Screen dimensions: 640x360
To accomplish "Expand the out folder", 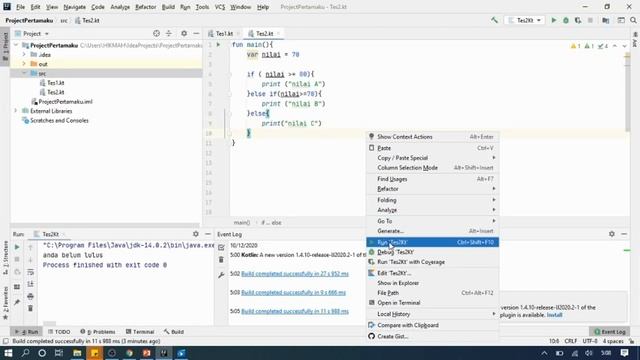I will click(x=24, y=64).
